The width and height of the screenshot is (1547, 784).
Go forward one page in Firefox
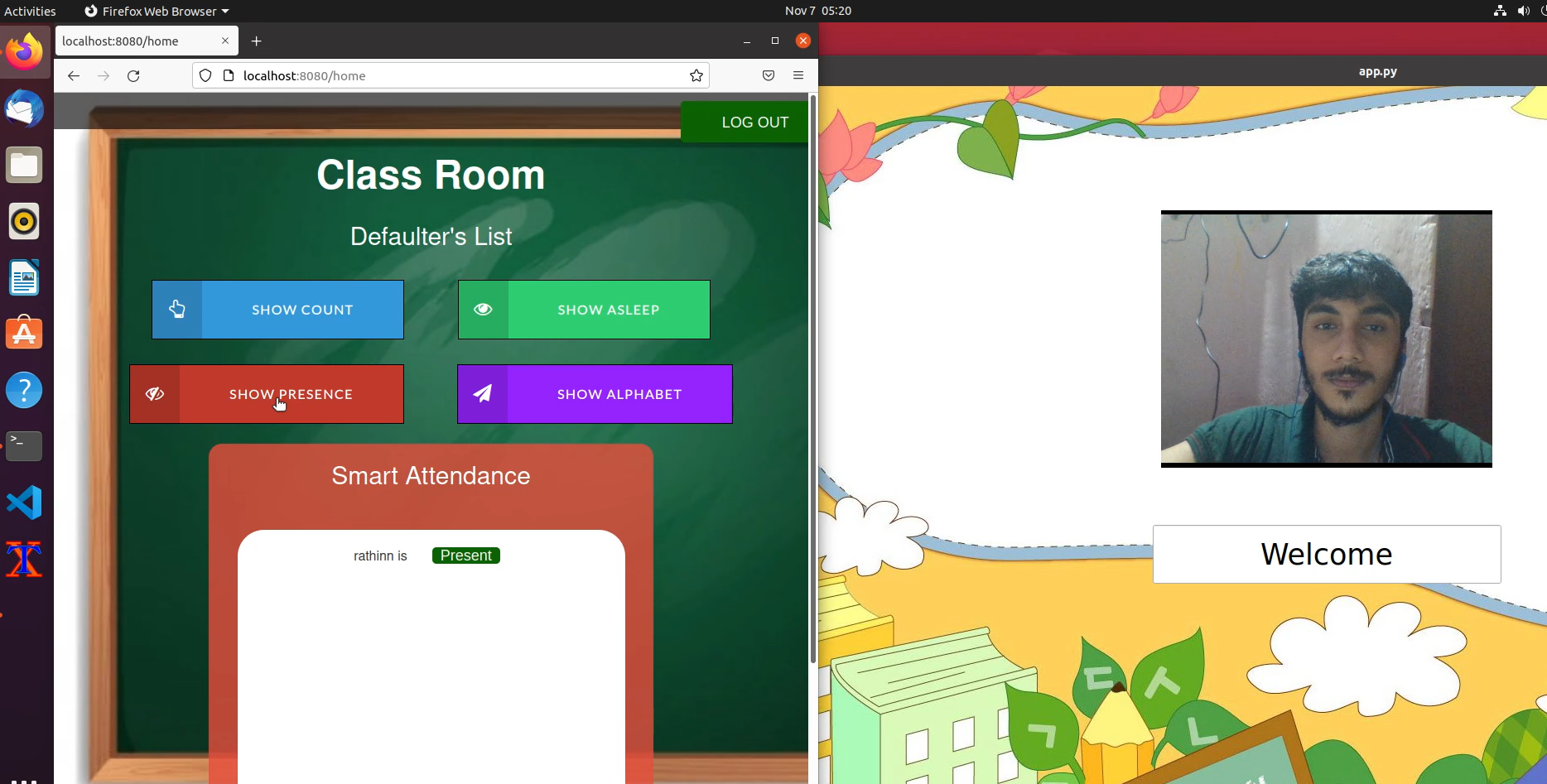[x=104, y=76]
